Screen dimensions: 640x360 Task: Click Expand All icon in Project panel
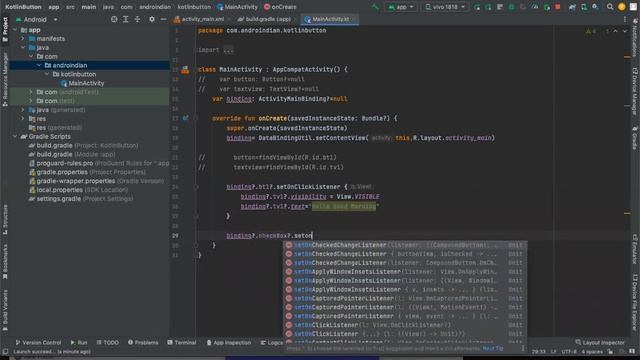point(126,19)
